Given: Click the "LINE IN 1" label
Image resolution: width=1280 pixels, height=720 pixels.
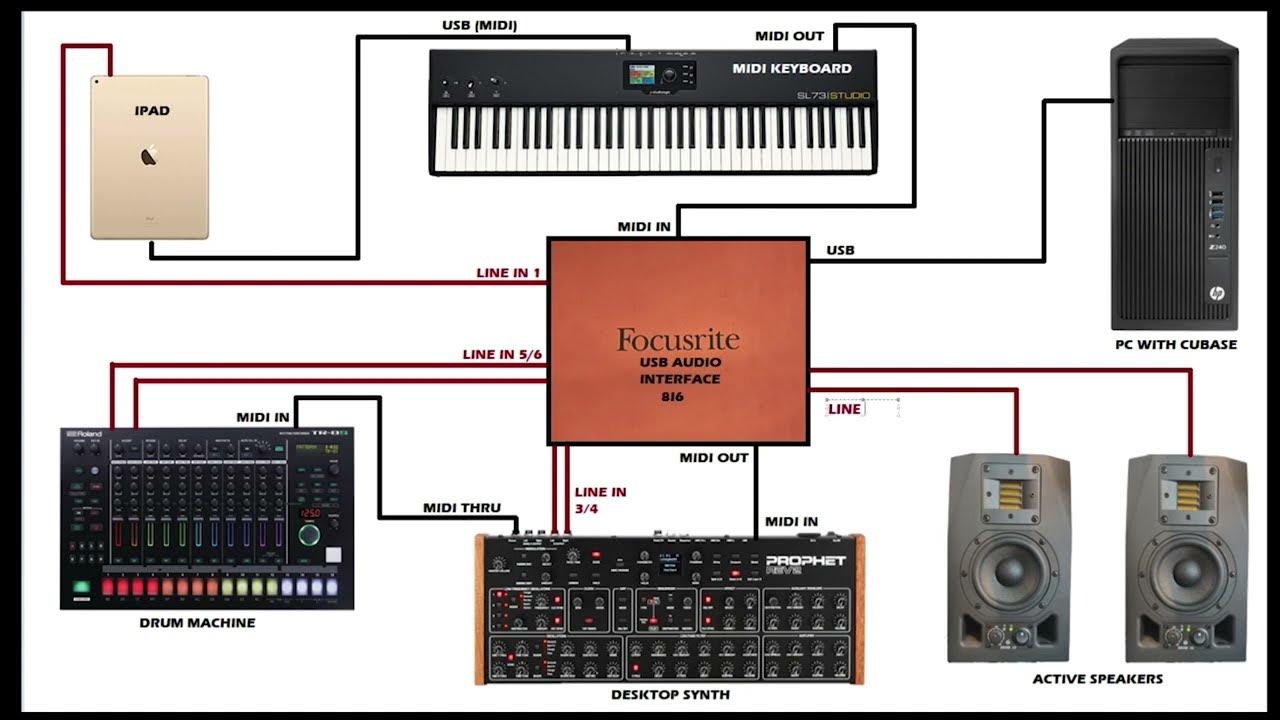Looking at the screenshot, I should pyautogui.click(x=508, y=273).
